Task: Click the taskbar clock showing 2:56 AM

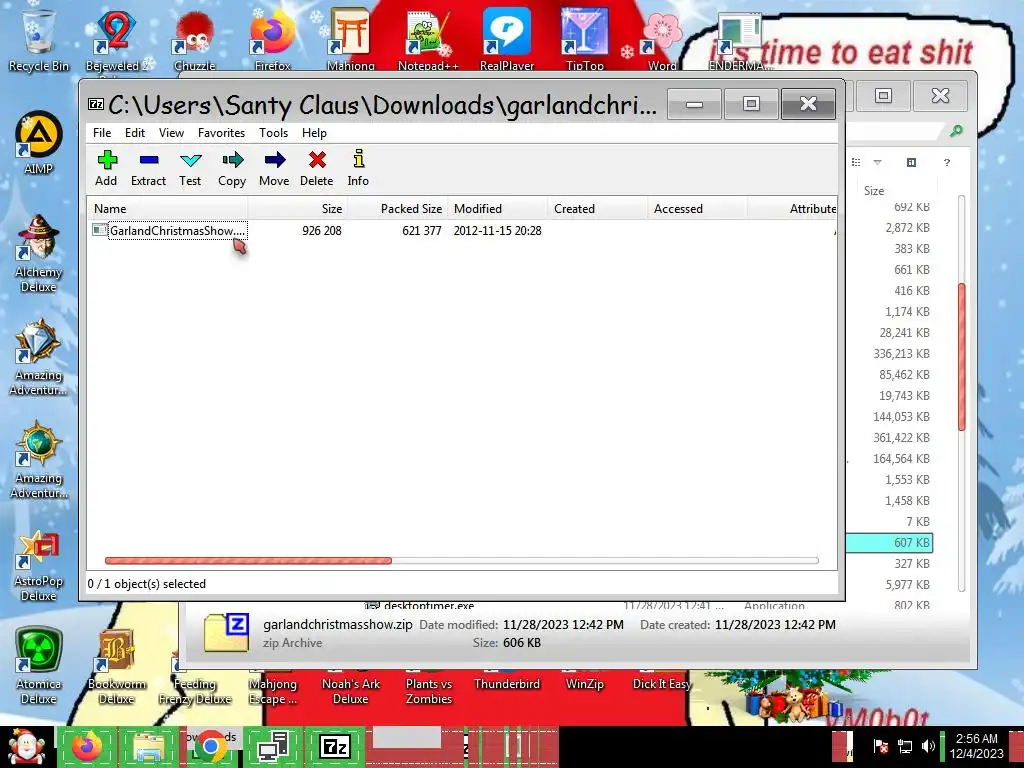Action: click(x=976, y=746)
